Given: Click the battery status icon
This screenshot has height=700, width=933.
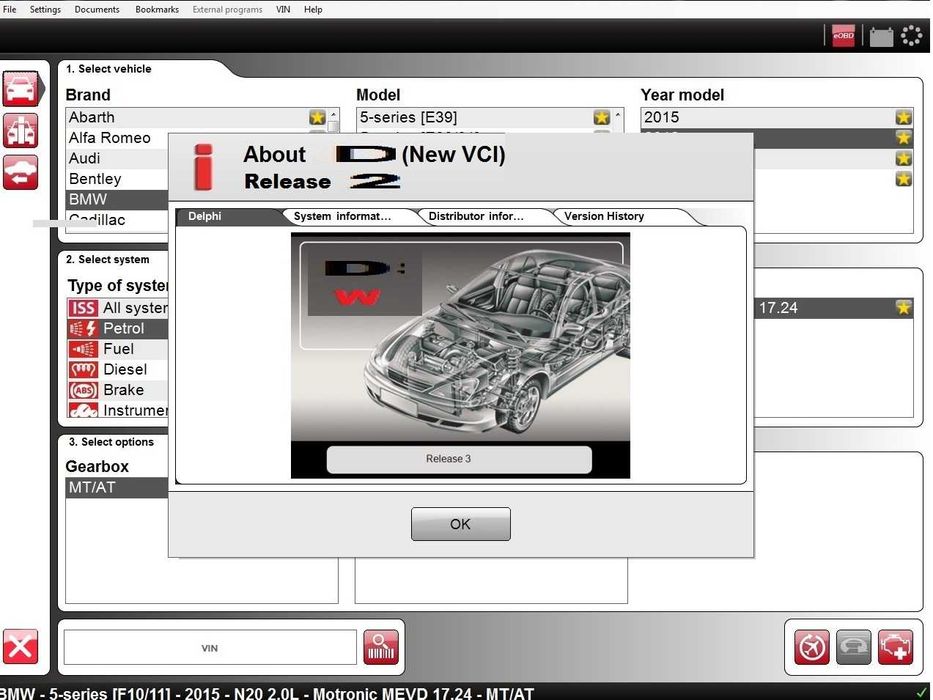Looking at the screenshot, I should [x=881, y=36].
